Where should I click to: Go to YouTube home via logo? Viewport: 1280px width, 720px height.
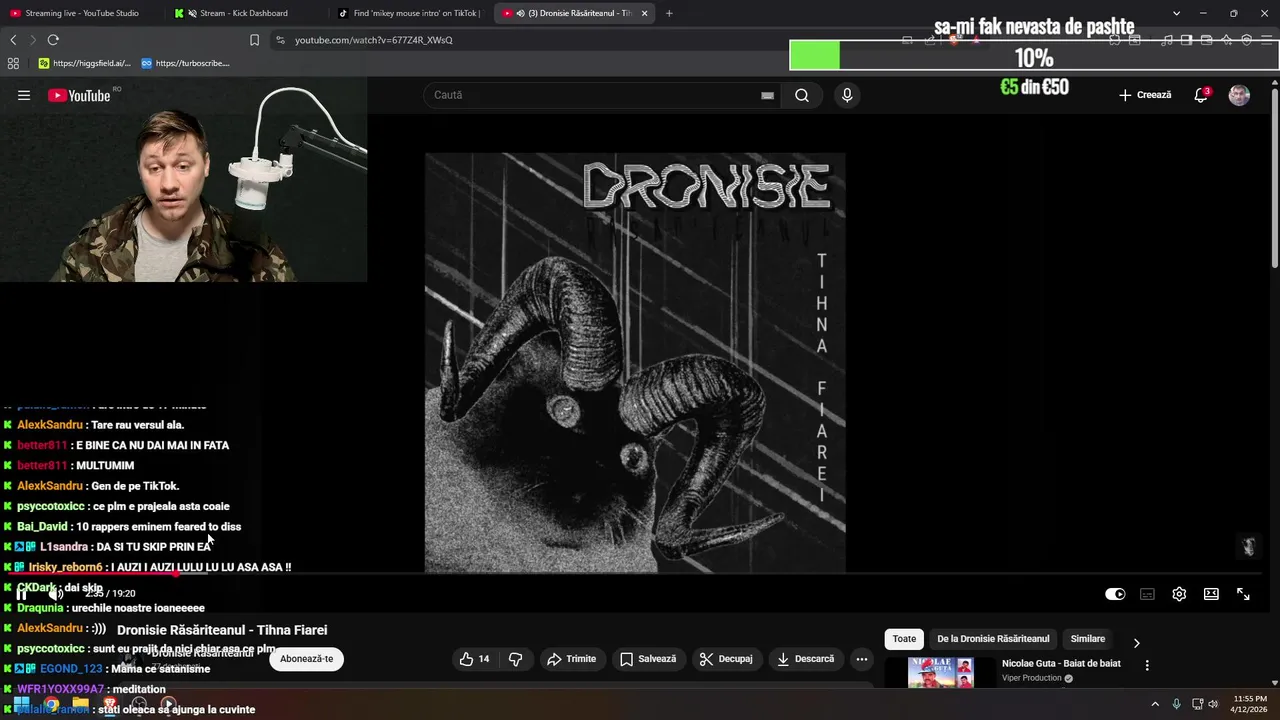[79, 95]
